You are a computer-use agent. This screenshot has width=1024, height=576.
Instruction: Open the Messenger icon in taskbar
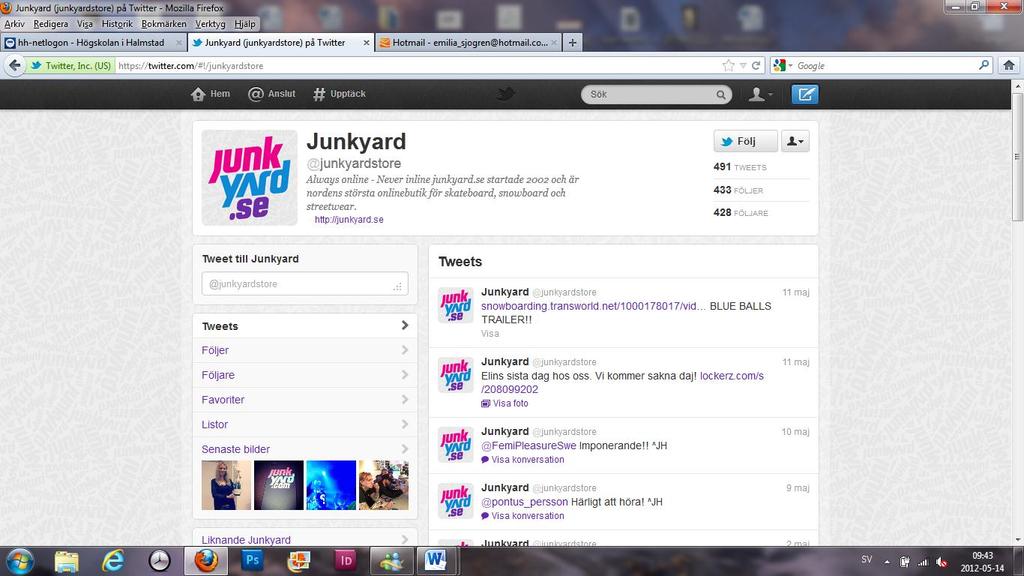391,561
